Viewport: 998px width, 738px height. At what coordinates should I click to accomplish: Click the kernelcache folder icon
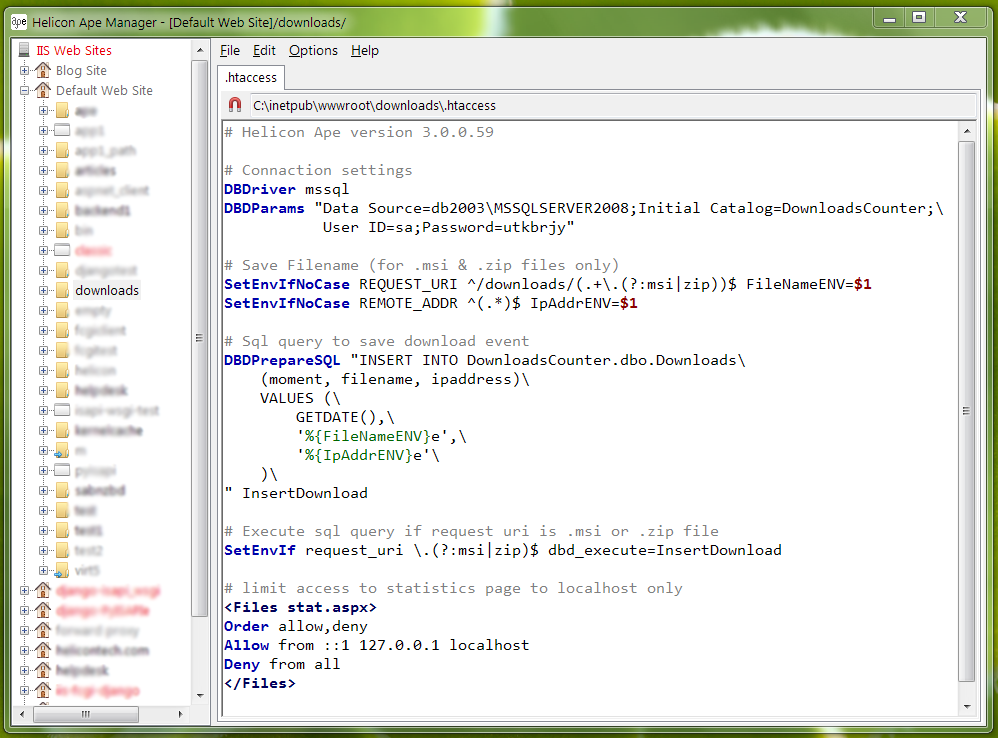click(x=62, y=430)
